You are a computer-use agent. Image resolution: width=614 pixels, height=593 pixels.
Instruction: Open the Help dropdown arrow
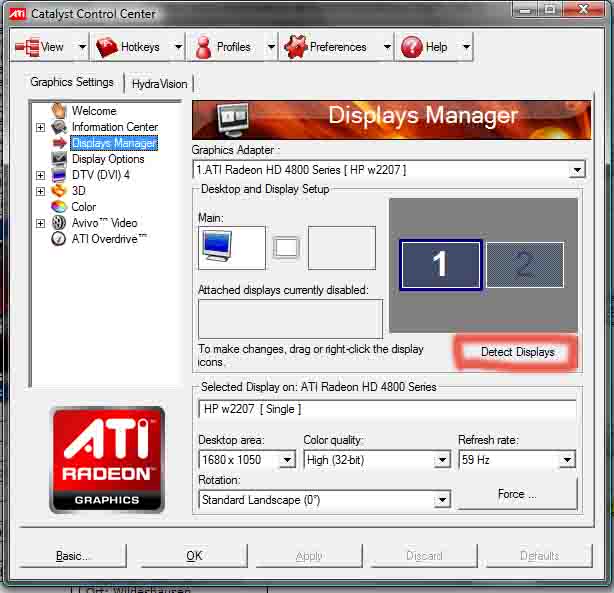click(466, 47)
